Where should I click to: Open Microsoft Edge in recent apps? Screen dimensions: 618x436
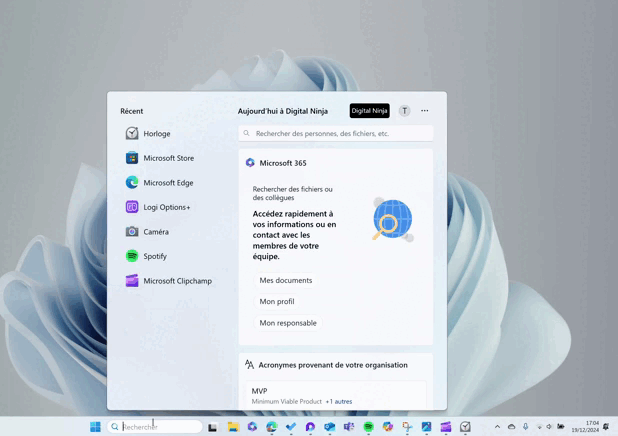(x=168, y=183)
